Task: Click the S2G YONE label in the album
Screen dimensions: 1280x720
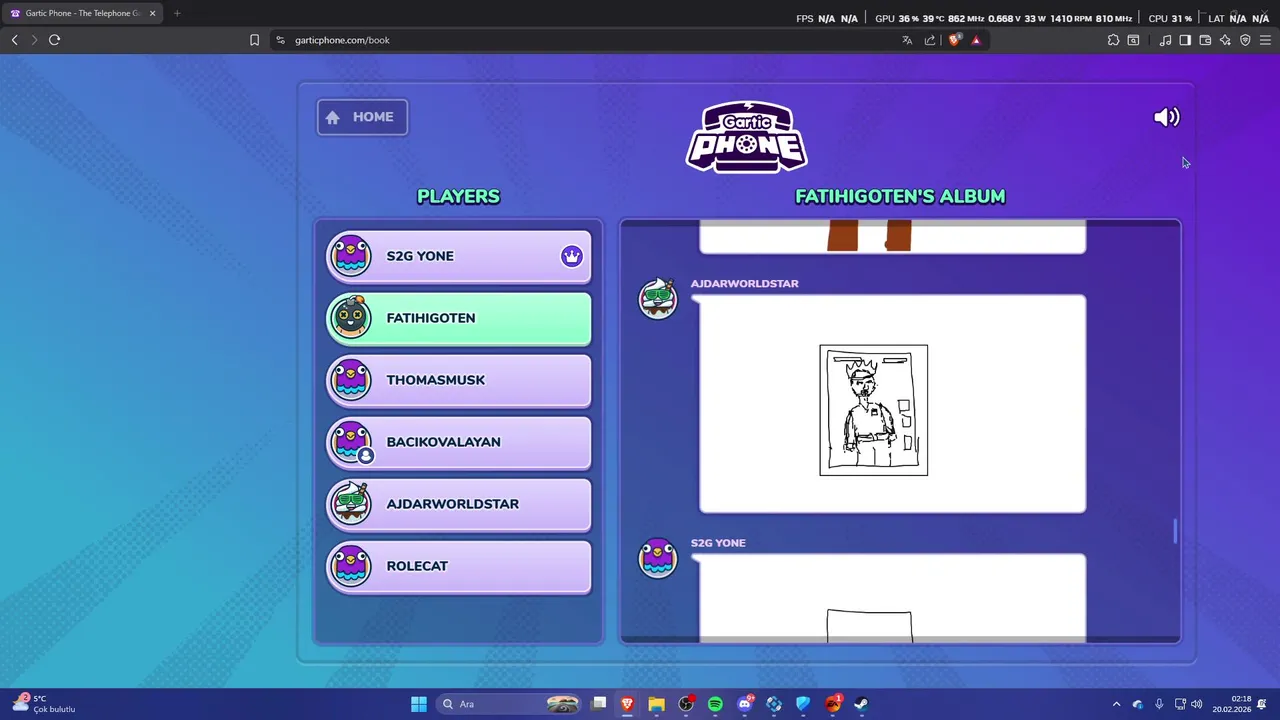Action: coord(718,543)
